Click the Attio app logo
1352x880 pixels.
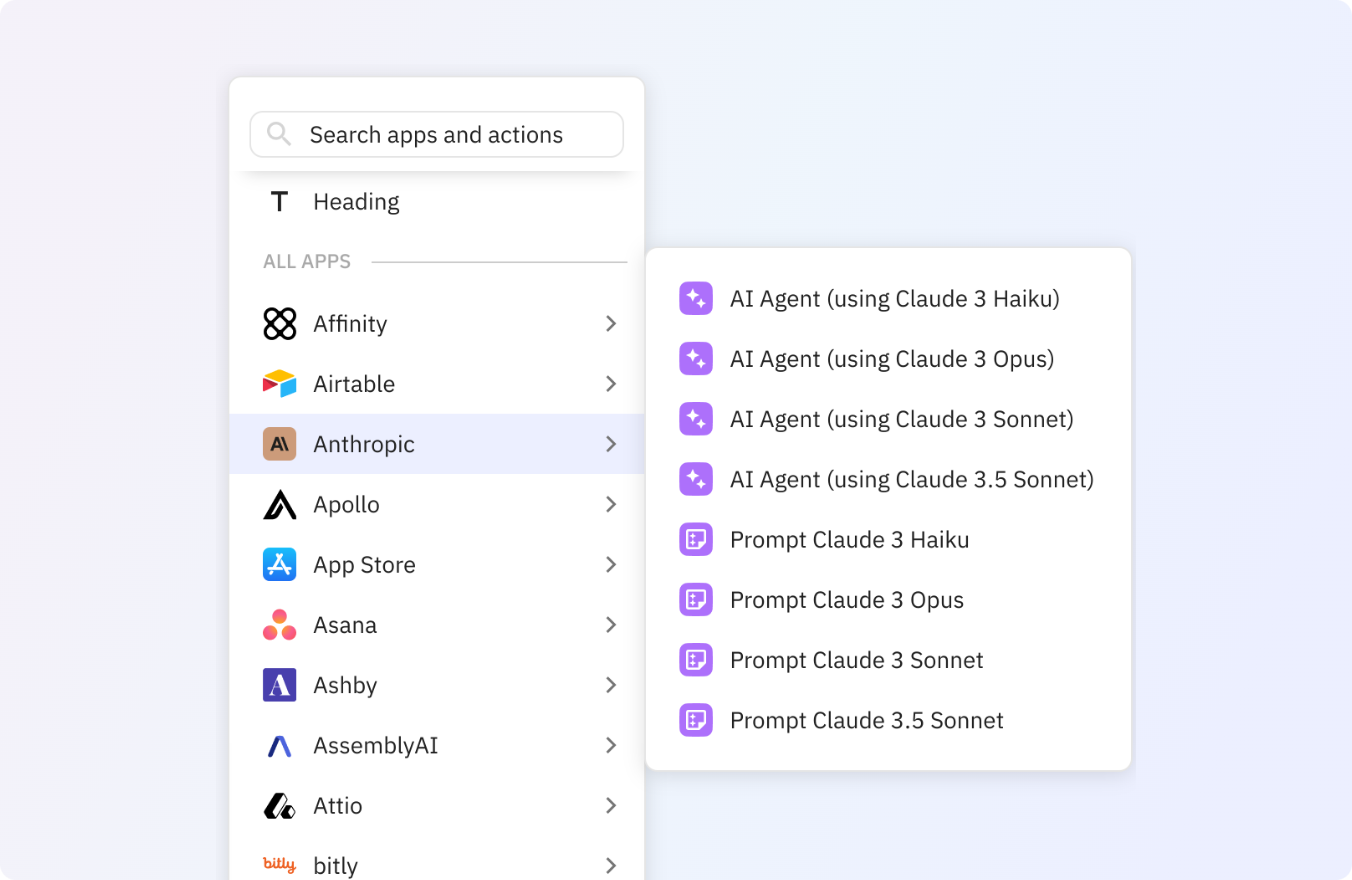point(279,806)
